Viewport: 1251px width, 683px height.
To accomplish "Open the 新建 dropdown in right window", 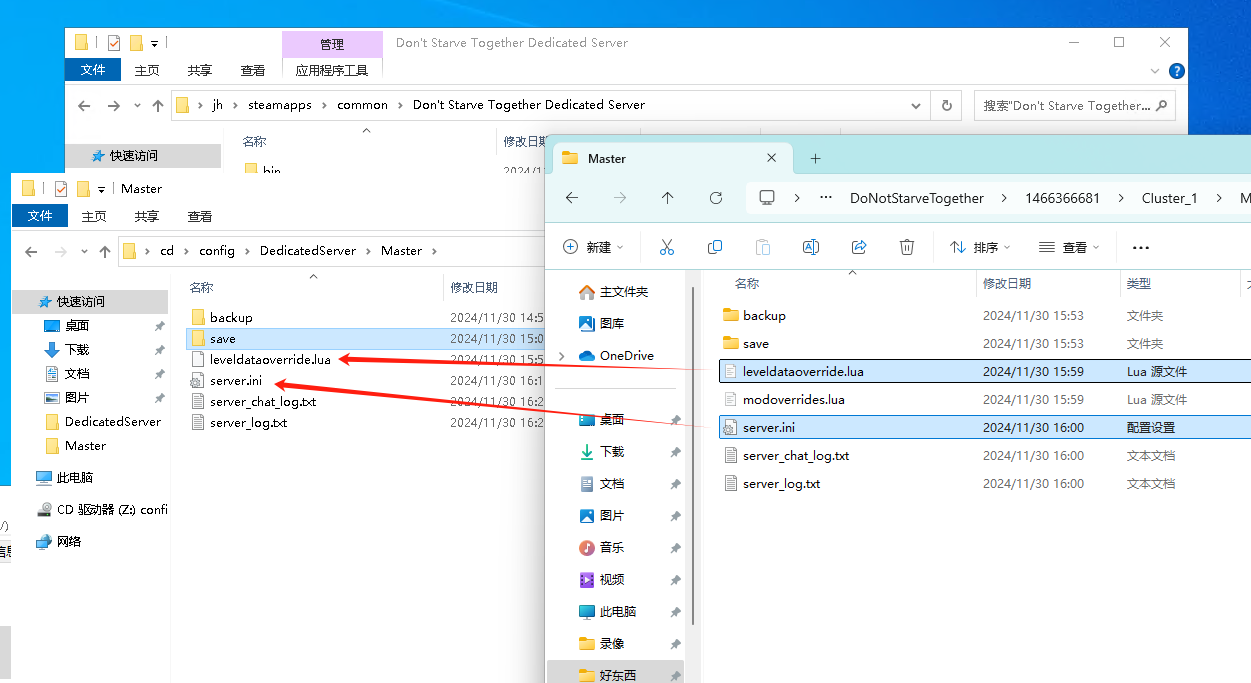I will 594,247.
